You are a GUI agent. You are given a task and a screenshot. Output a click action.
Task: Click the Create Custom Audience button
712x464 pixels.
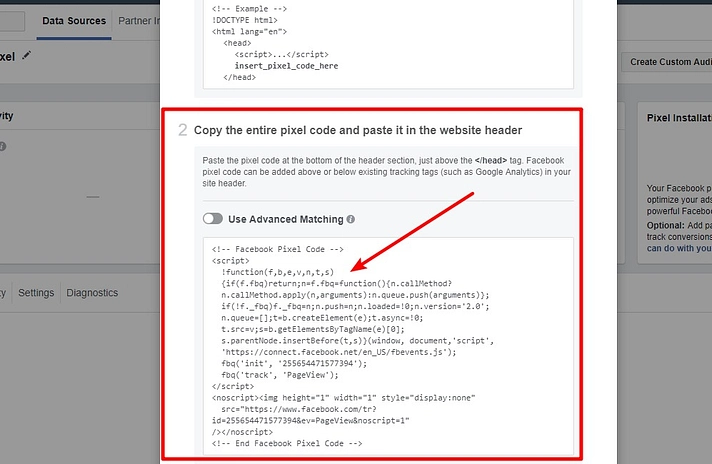pyautogui.click(x=667, y=62)
